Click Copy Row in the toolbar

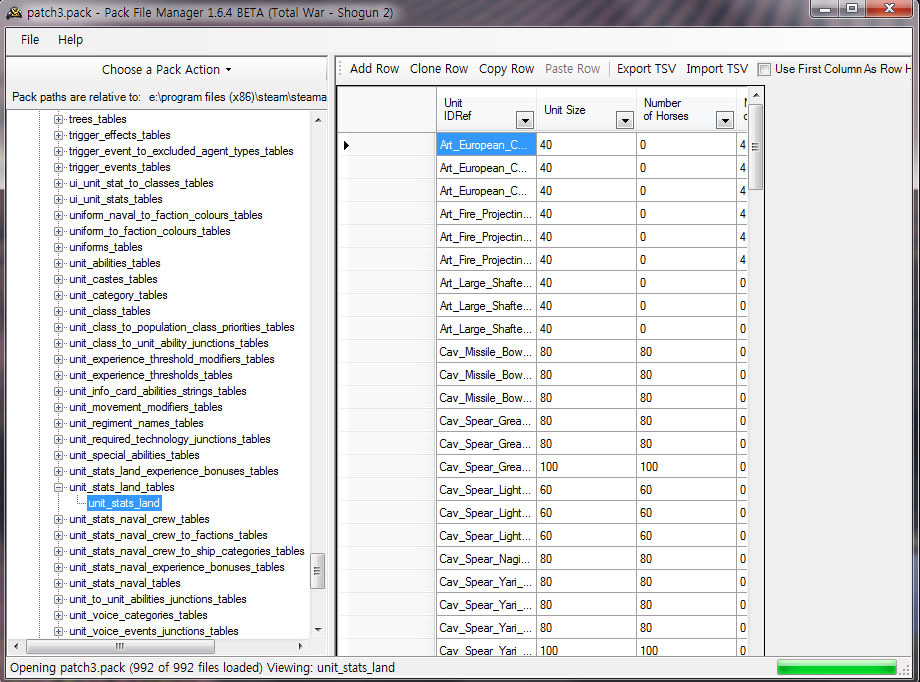tap(506, 69)
